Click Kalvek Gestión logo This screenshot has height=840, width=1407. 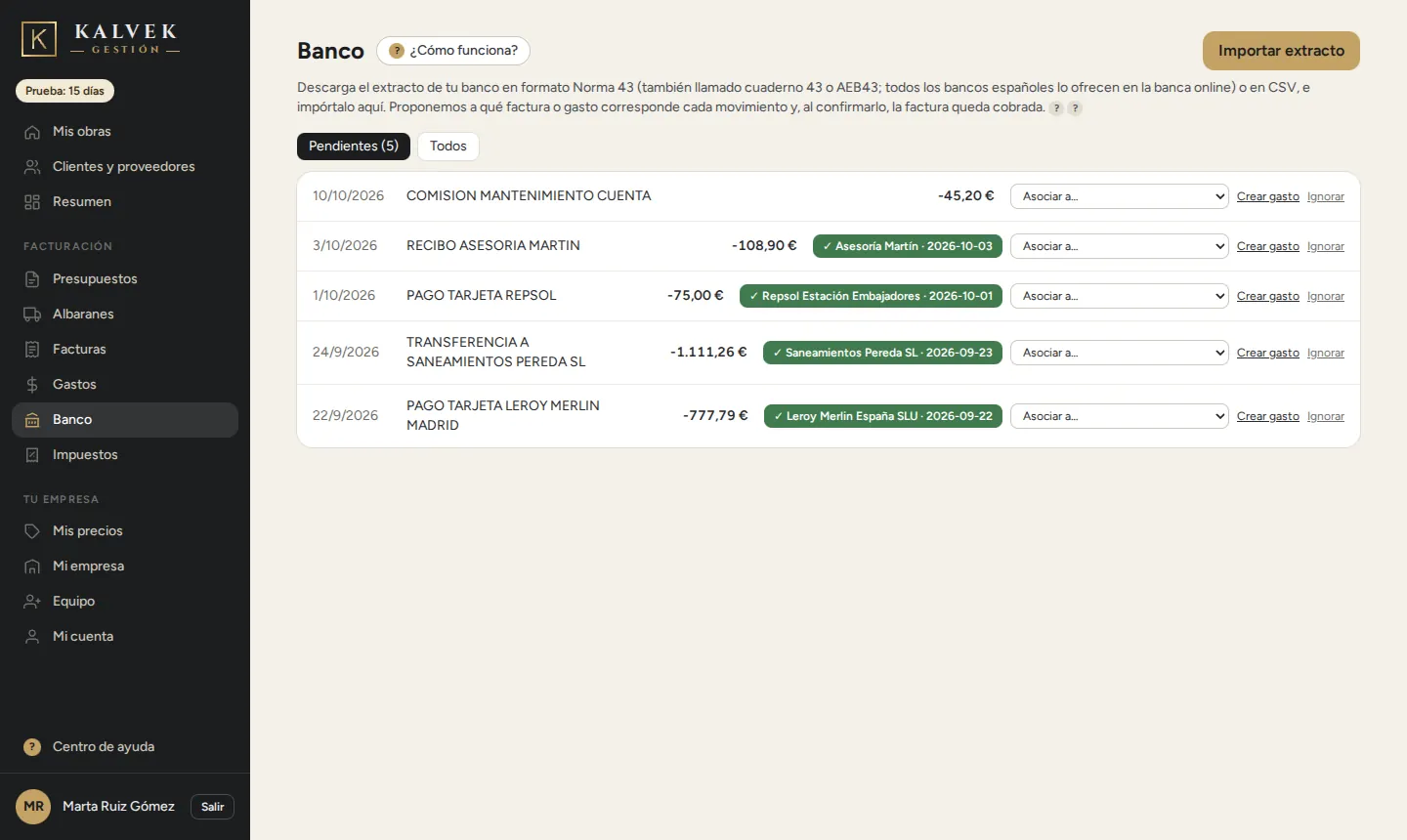tap(101, 39)
